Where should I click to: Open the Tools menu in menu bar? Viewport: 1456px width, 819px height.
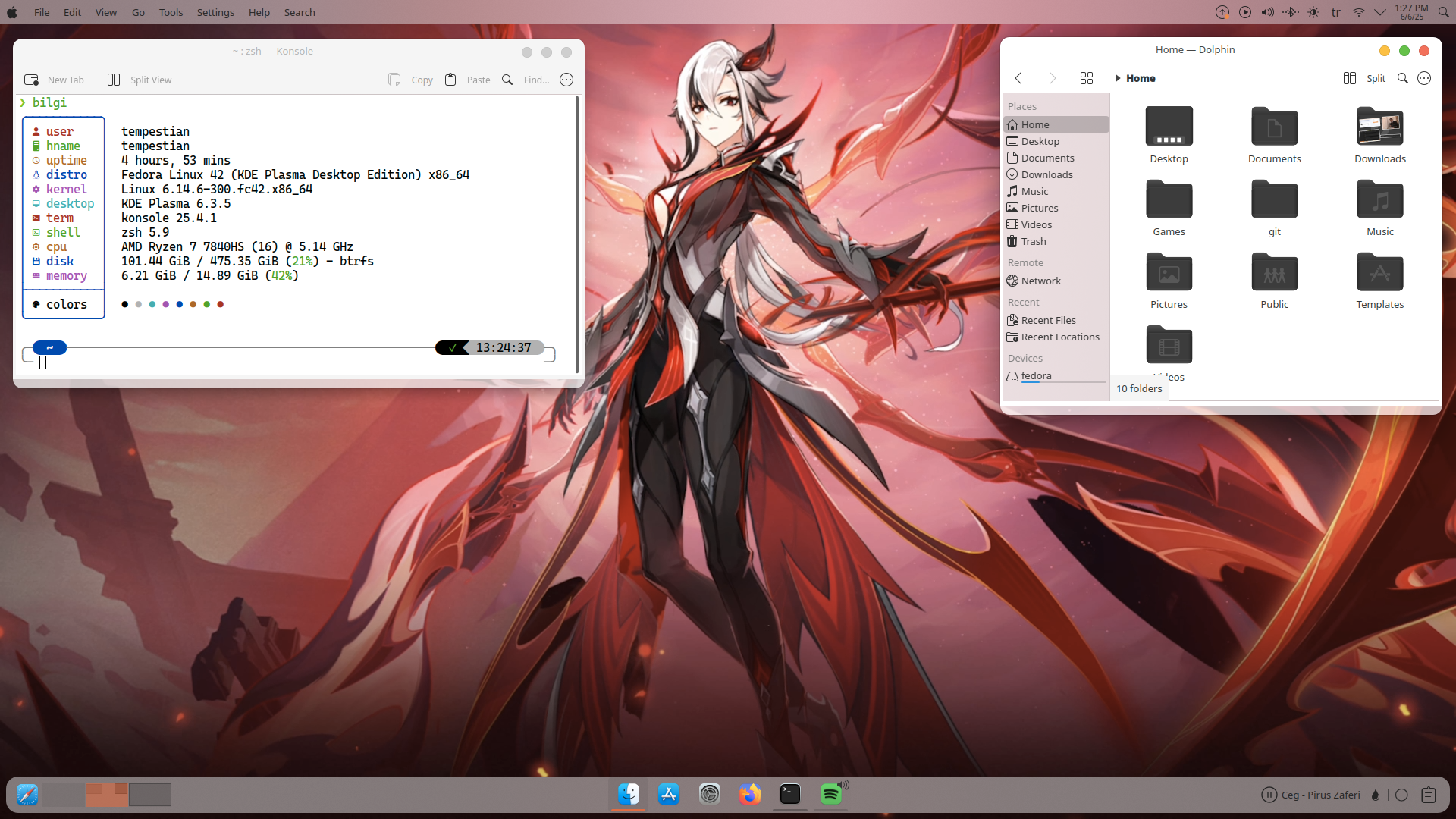point(171,12)
